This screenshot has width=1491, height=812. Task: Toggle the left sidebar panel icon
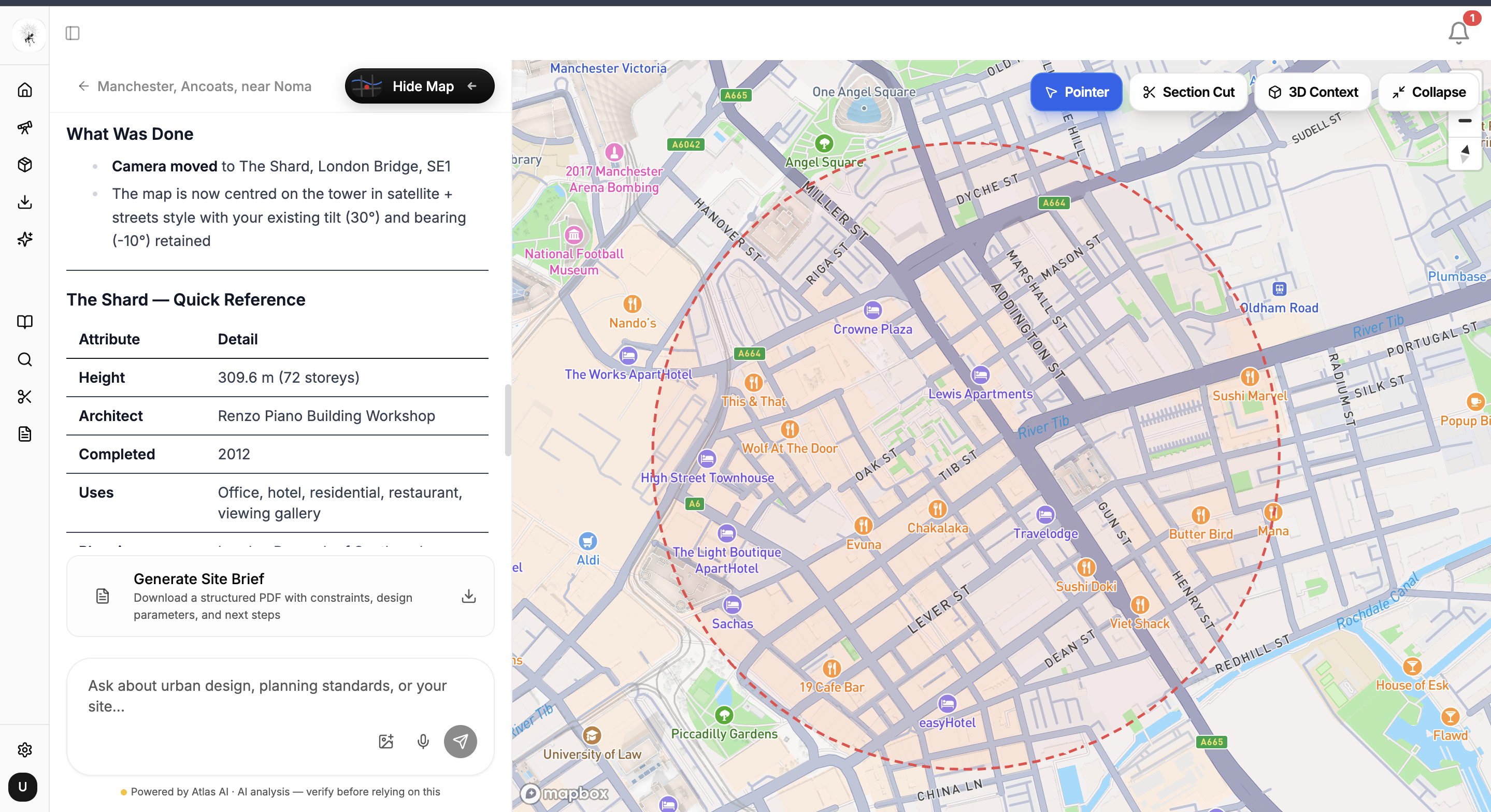coord(73,34)
